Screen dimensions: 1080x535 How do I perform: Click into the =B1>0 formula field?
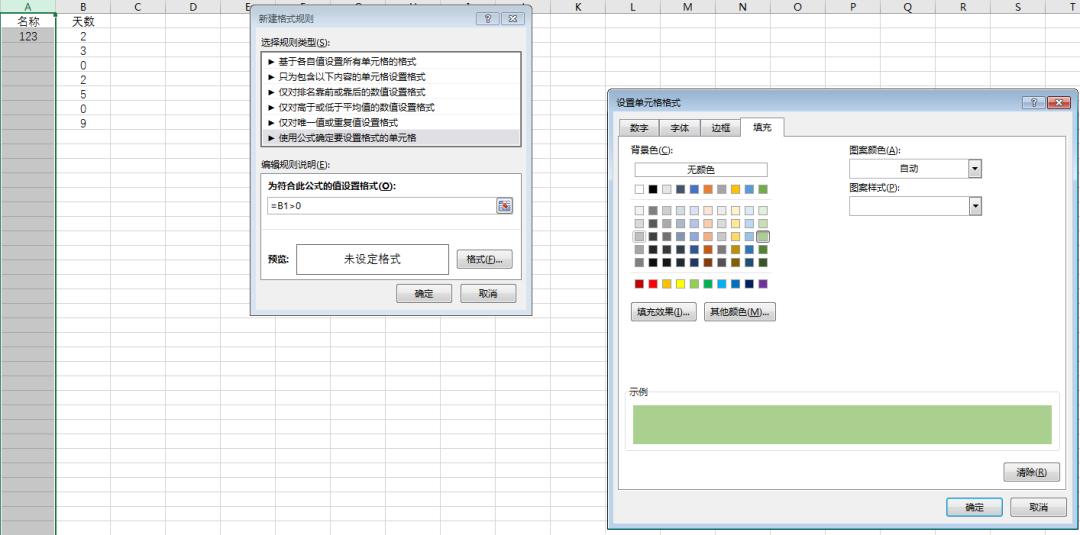point(380,205)
